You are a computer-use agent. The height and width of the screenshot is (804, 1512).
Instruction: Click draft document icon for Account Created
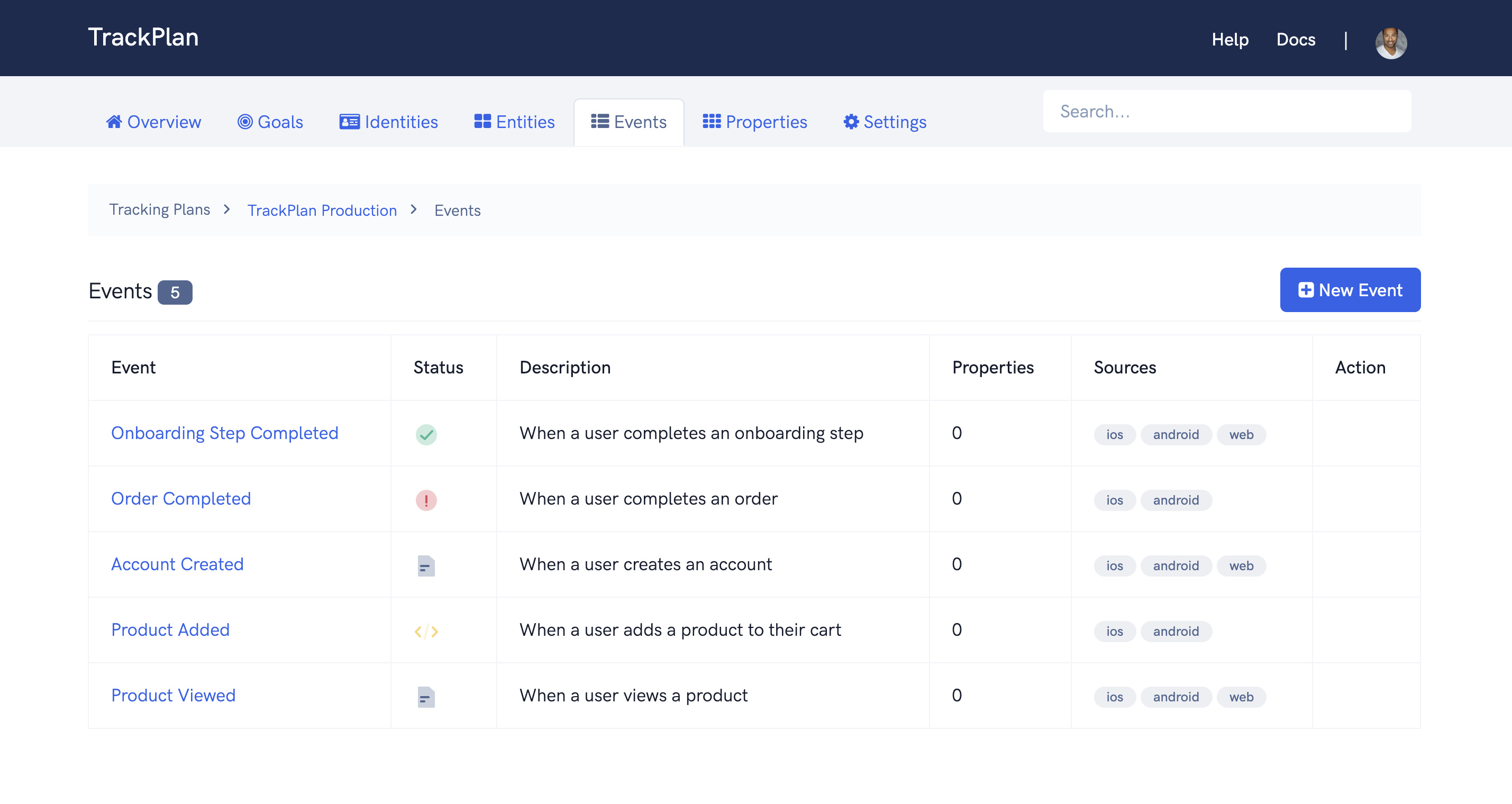(426, 566)
